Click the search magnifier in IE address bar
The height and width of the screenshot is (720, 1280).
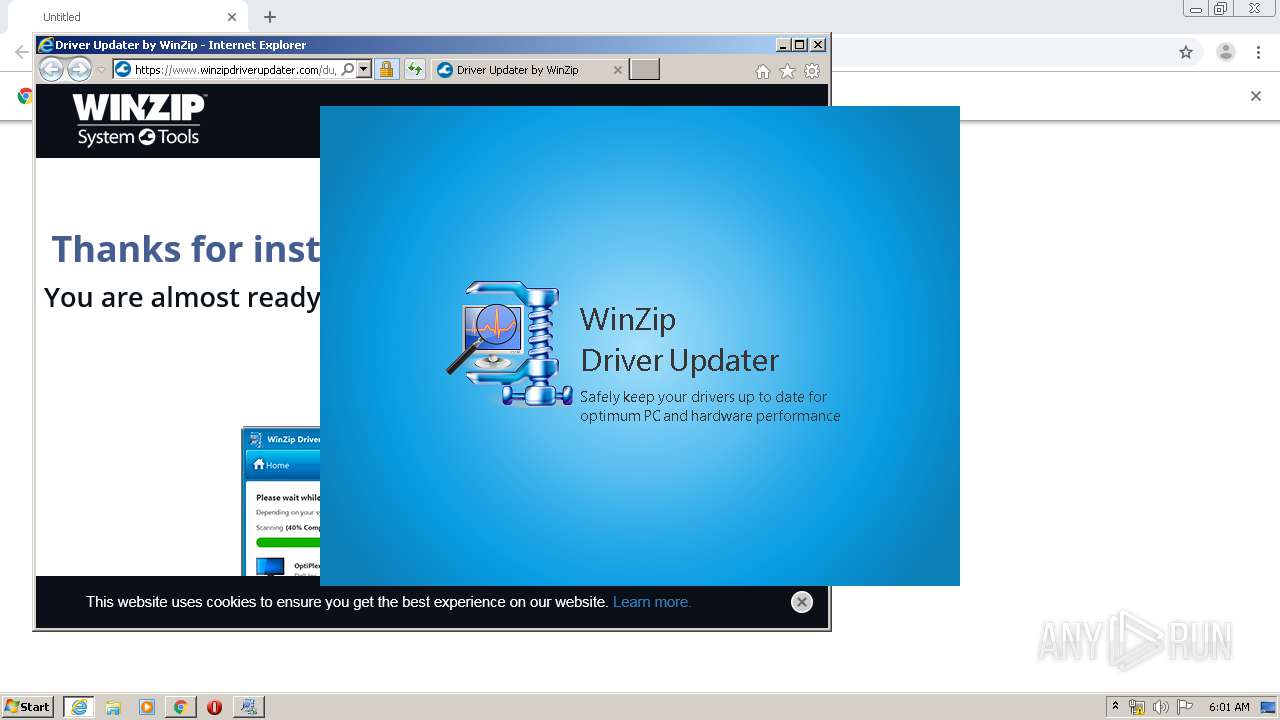point(347,70)
